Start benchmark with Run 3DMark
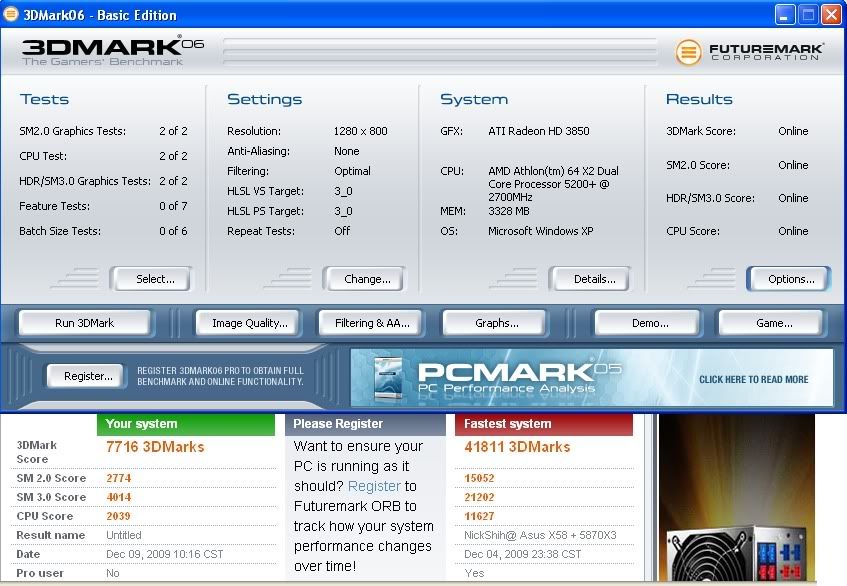 [x=84, y=323]
